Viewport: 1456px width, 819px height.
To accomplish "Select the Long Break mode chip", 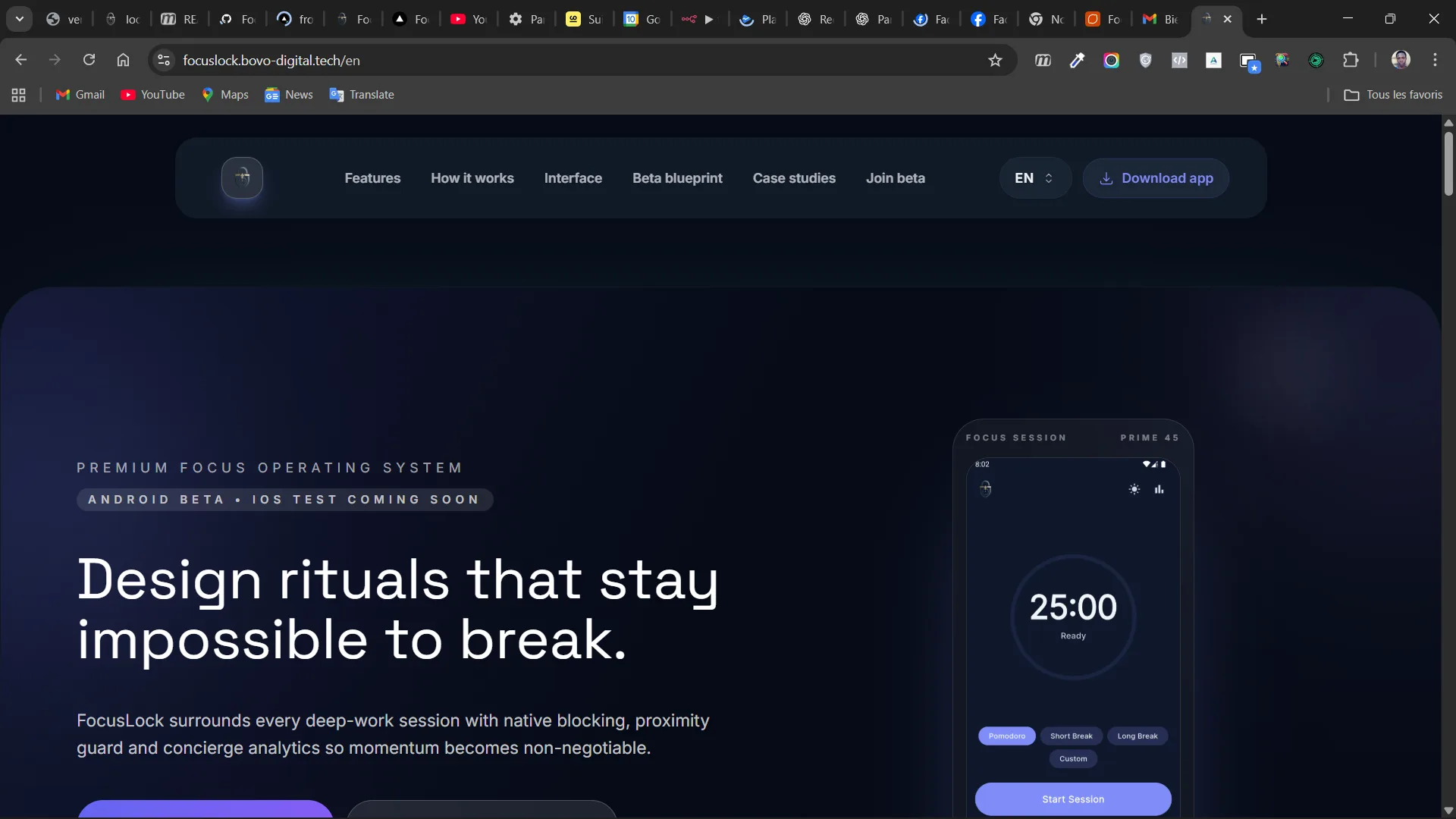I will coord(1137,736).
